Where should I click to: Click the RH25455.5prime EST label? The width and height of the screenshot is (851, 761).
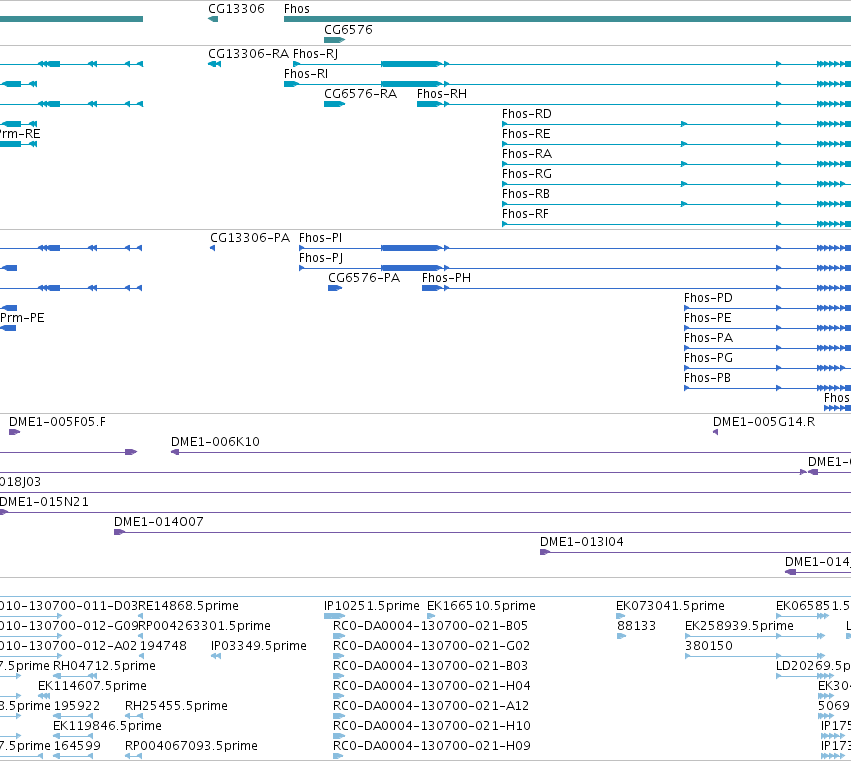tap(176, 707)
